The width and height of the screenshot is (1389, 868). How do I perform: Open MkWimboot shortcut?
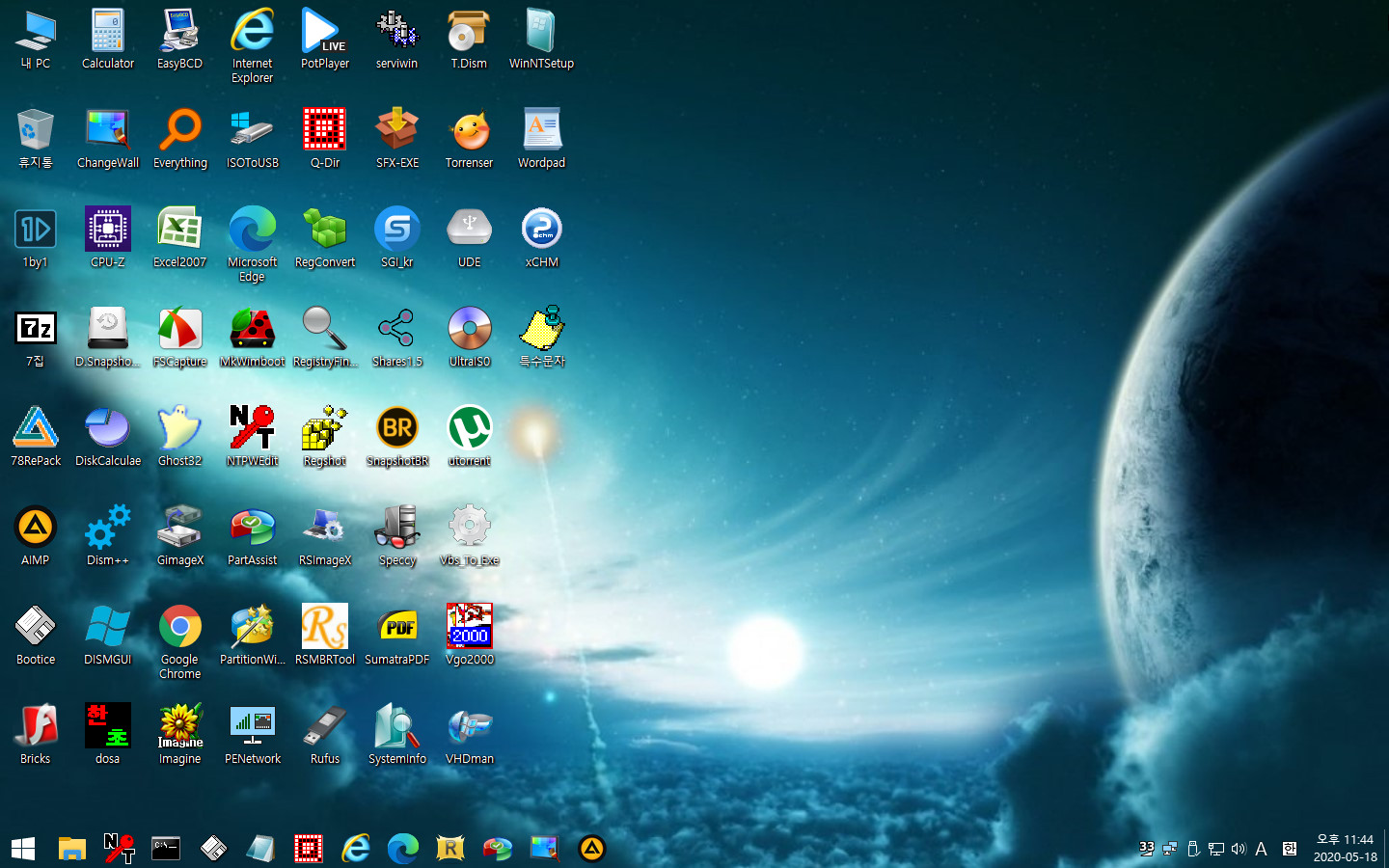point(253,338)
